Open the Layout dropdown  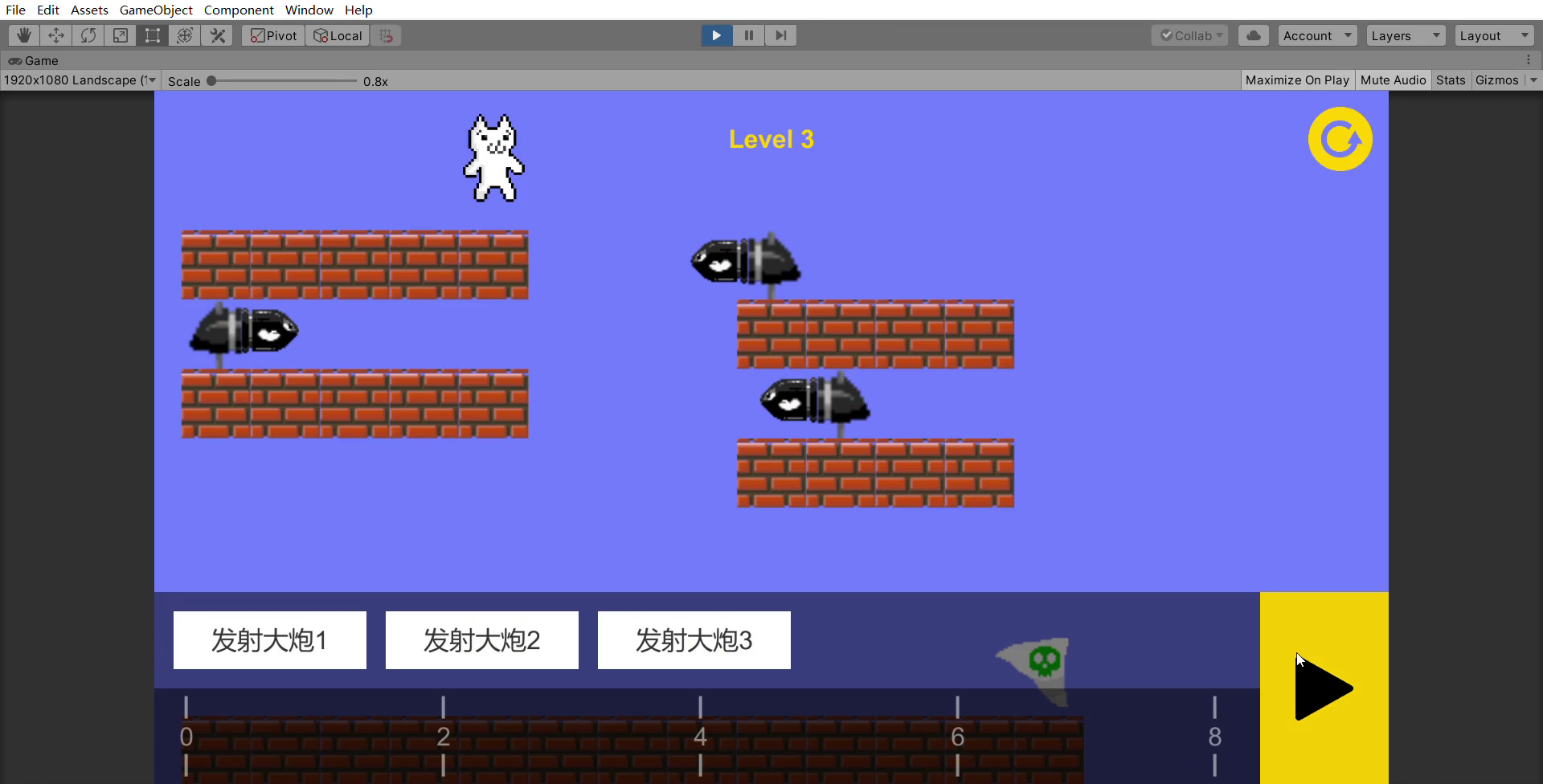tap(1494, 35)
